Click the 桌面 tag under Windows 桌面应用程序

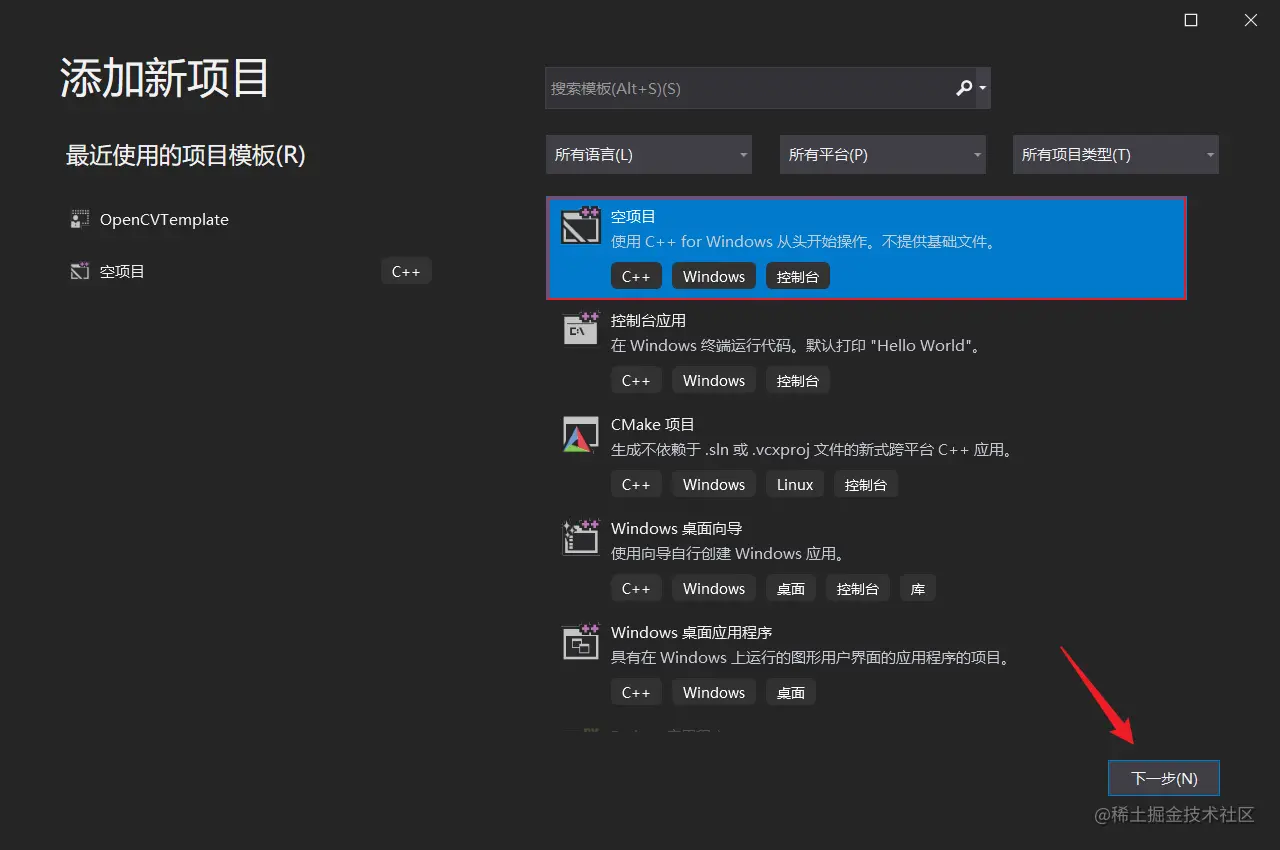[x=791, y=692]
